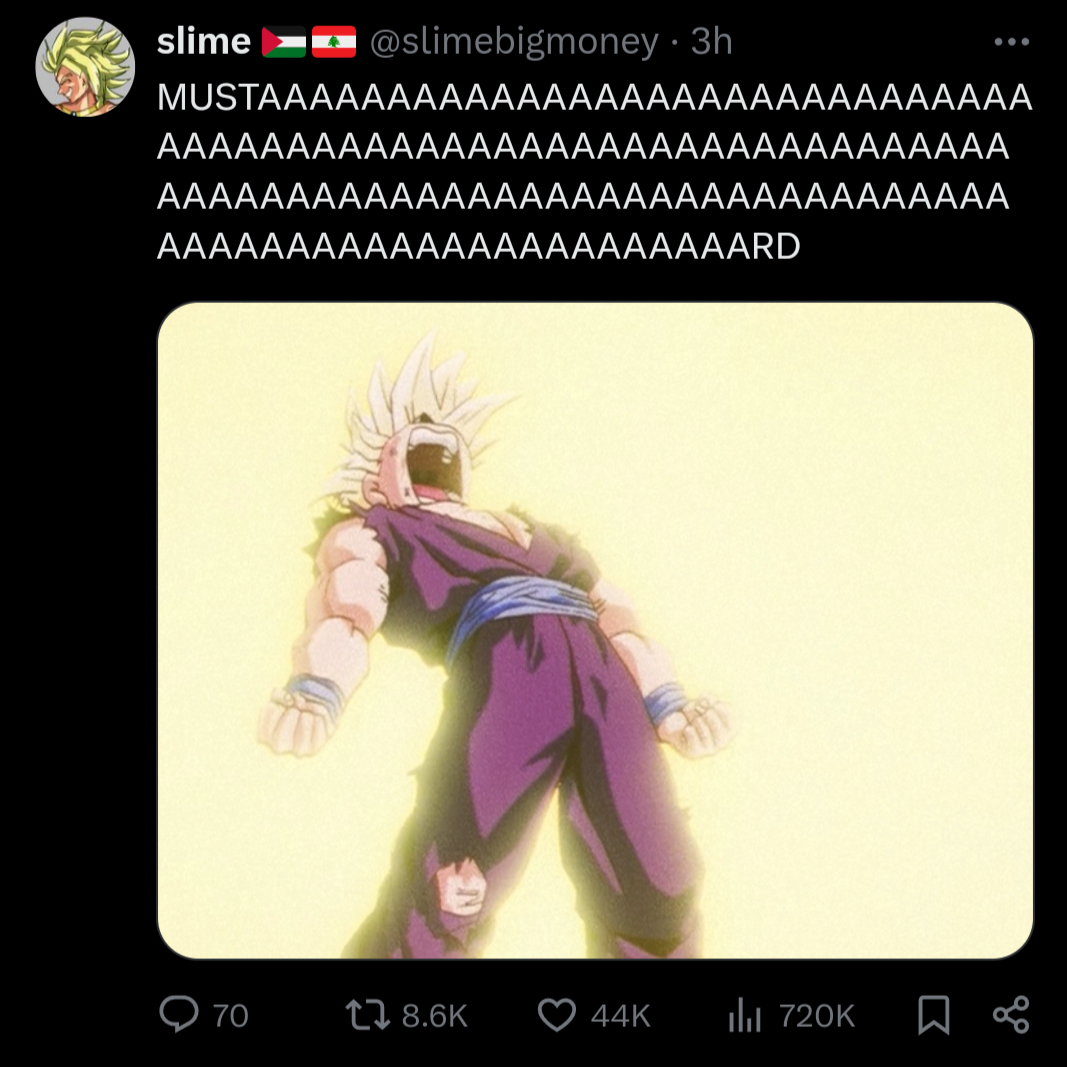The image size is (1067, 1067).
Task: Open the three-dot more options menu
Action: 1011,43
